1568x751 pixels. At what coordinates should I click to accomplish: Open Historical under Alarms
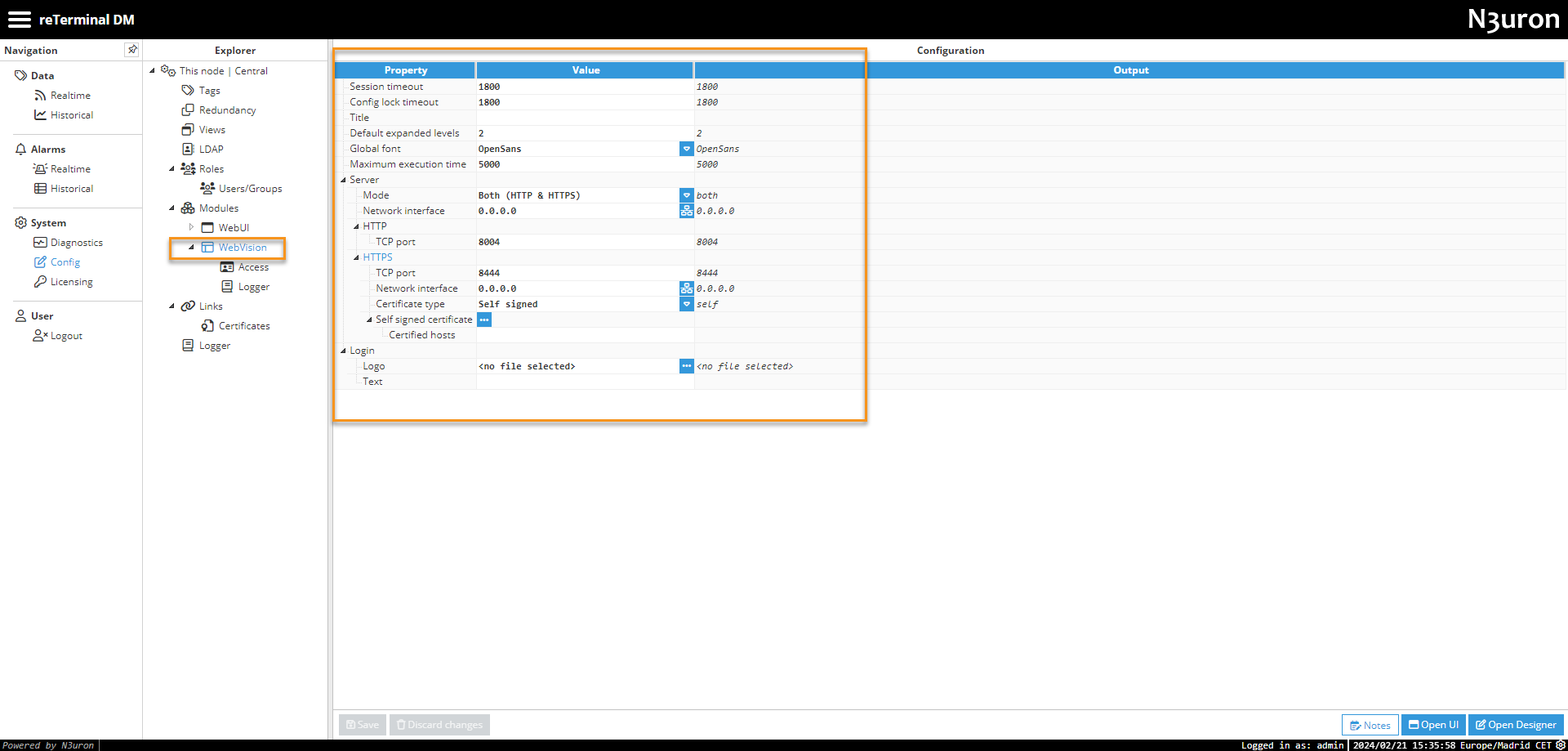[x=72, y=189]
